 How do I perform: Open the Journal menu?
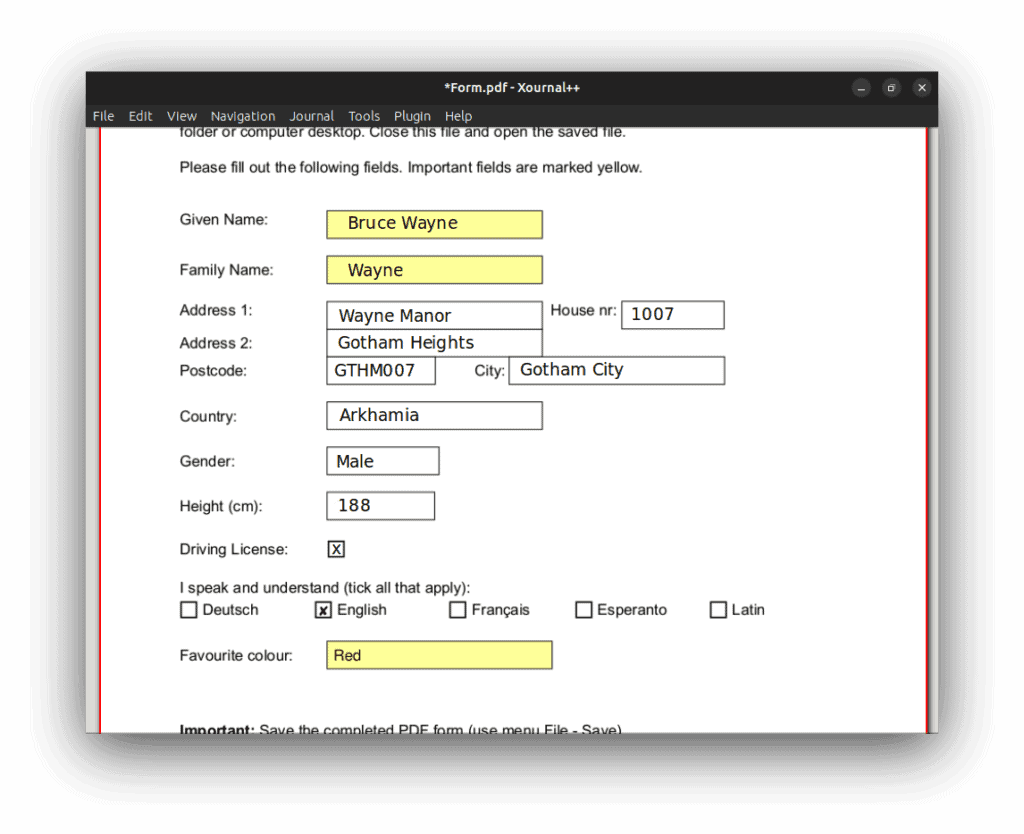click(x=312, y=116)
